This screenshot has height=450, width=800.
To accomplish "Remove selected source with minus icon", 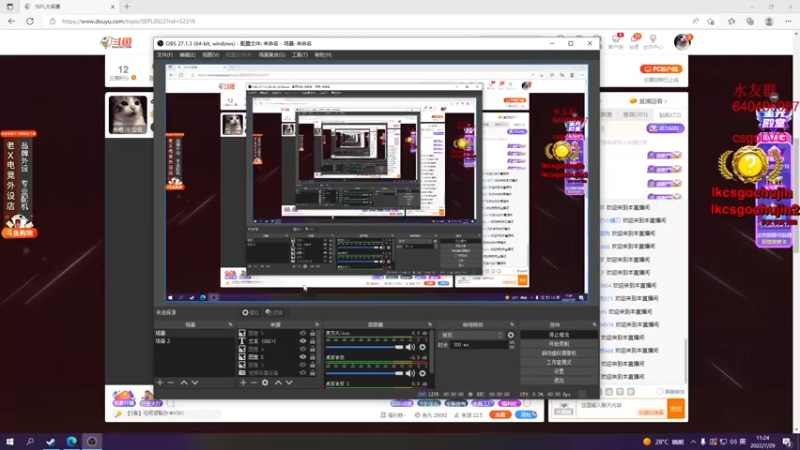I will pyautogui.click(x=254, y=382).
